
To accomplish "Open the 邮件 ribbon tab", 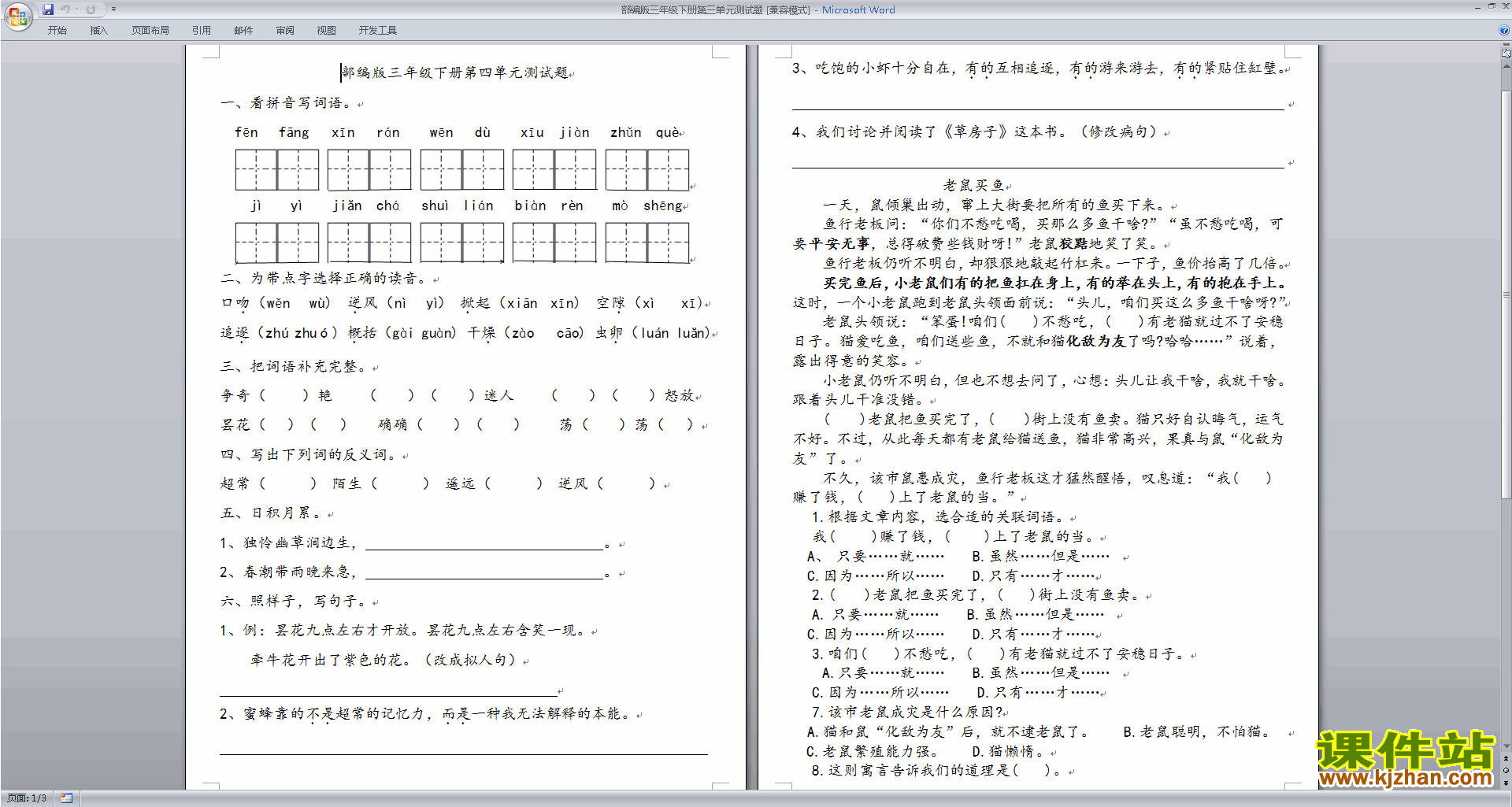I will tap(243, 31).
